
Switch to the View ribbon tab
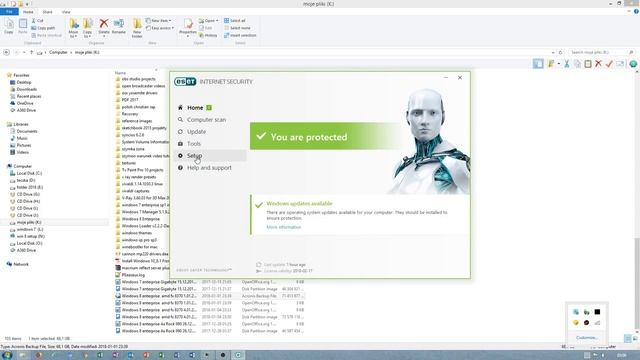pyautogui.click(x=66, y=12)
